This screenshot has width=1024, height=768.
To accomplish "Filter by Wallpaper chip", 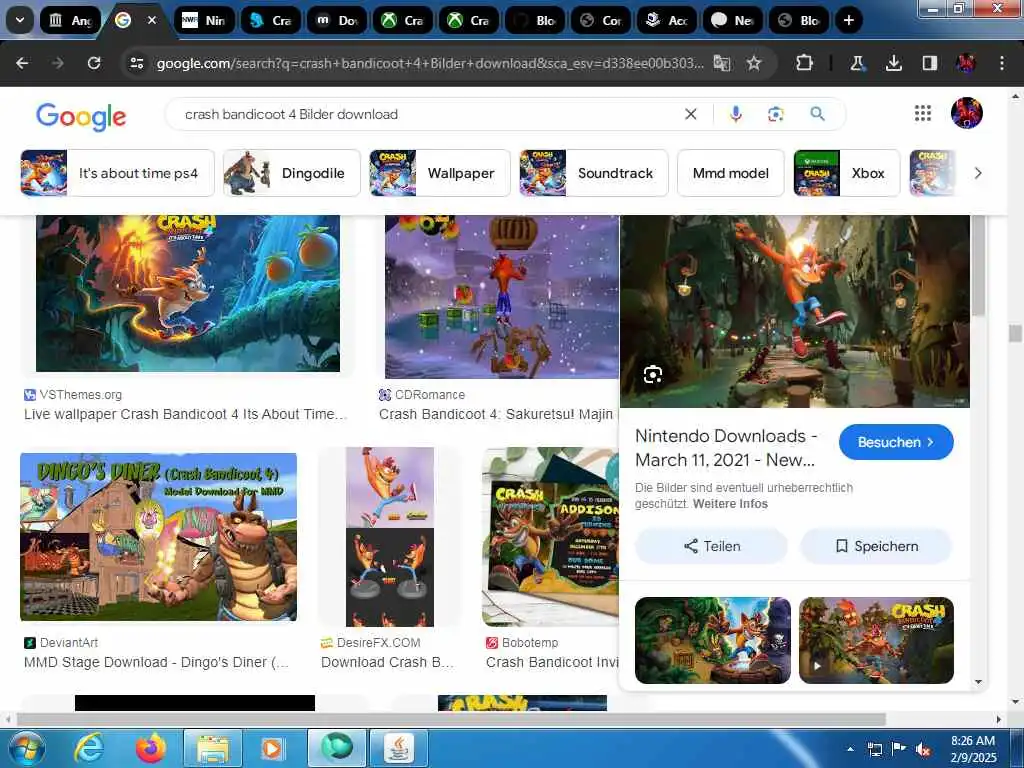I will [440, 173].
